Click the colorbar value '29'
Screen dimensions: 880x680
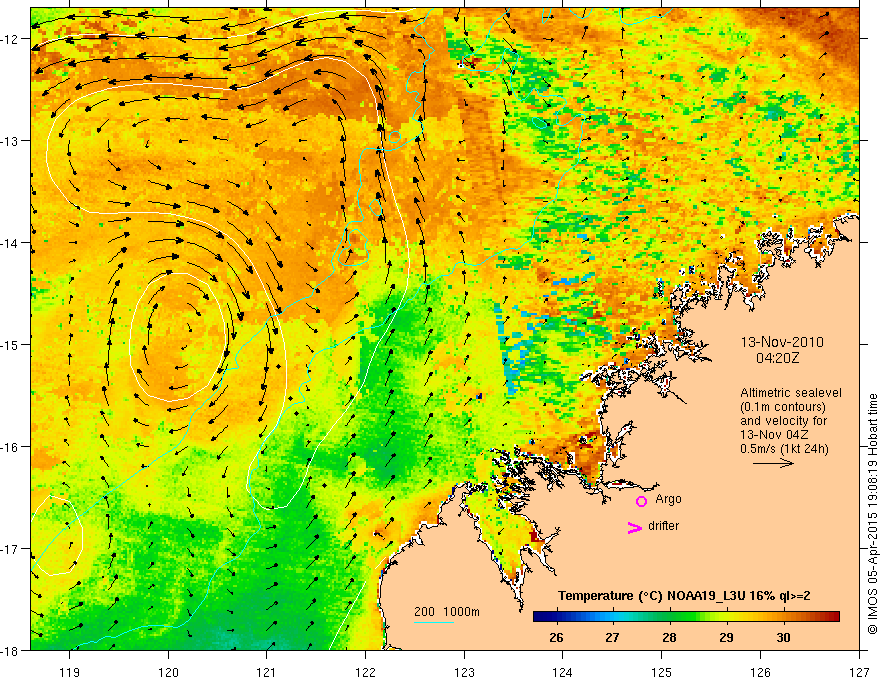(726, 637)
